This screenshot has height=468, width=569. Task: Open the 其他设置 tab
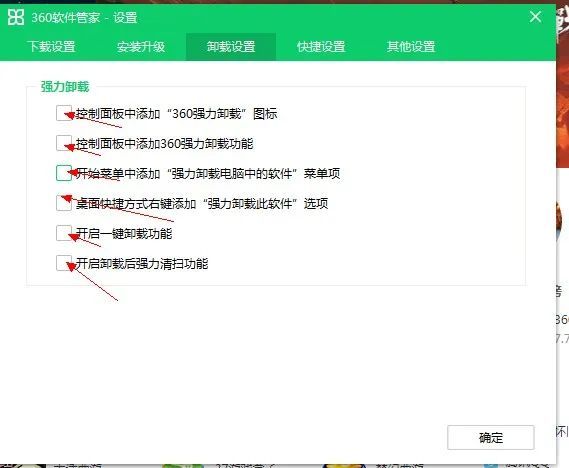pos(411,47)
